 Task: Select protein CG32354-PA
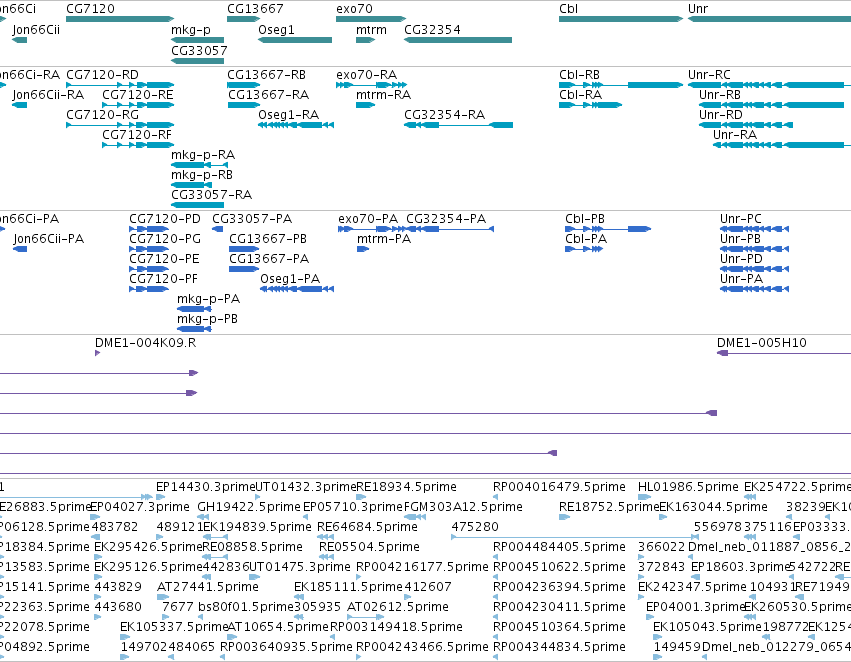(x=450, y=229)
